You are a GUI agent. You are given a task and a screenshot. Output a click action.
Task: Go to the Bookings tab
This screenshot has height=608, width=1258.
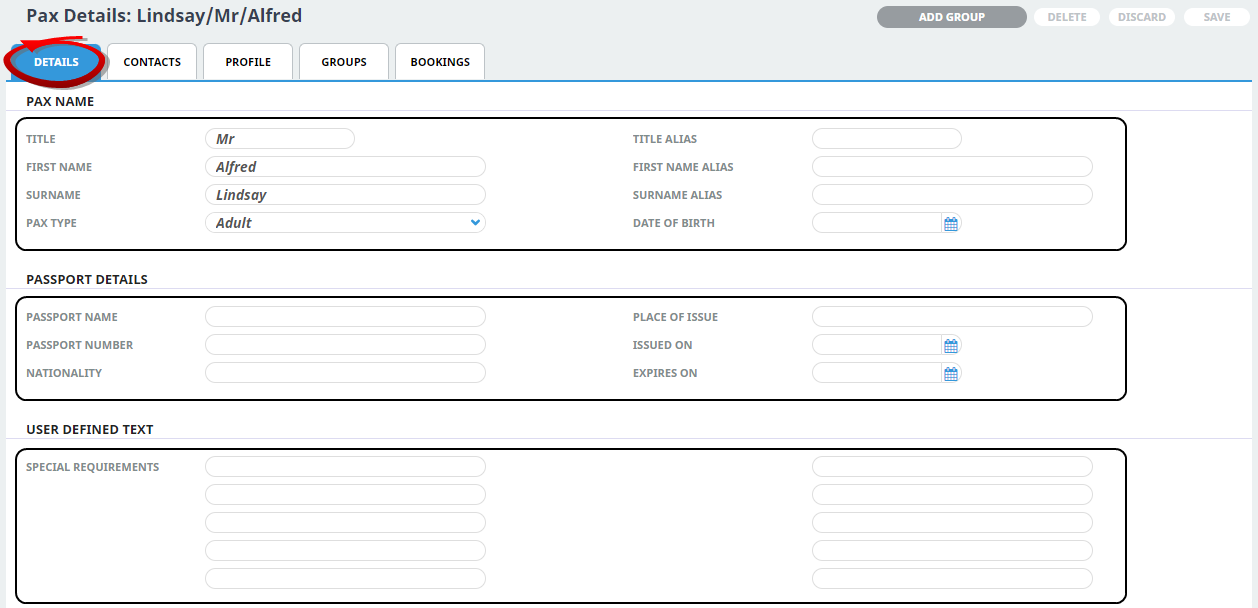(440, 62)
